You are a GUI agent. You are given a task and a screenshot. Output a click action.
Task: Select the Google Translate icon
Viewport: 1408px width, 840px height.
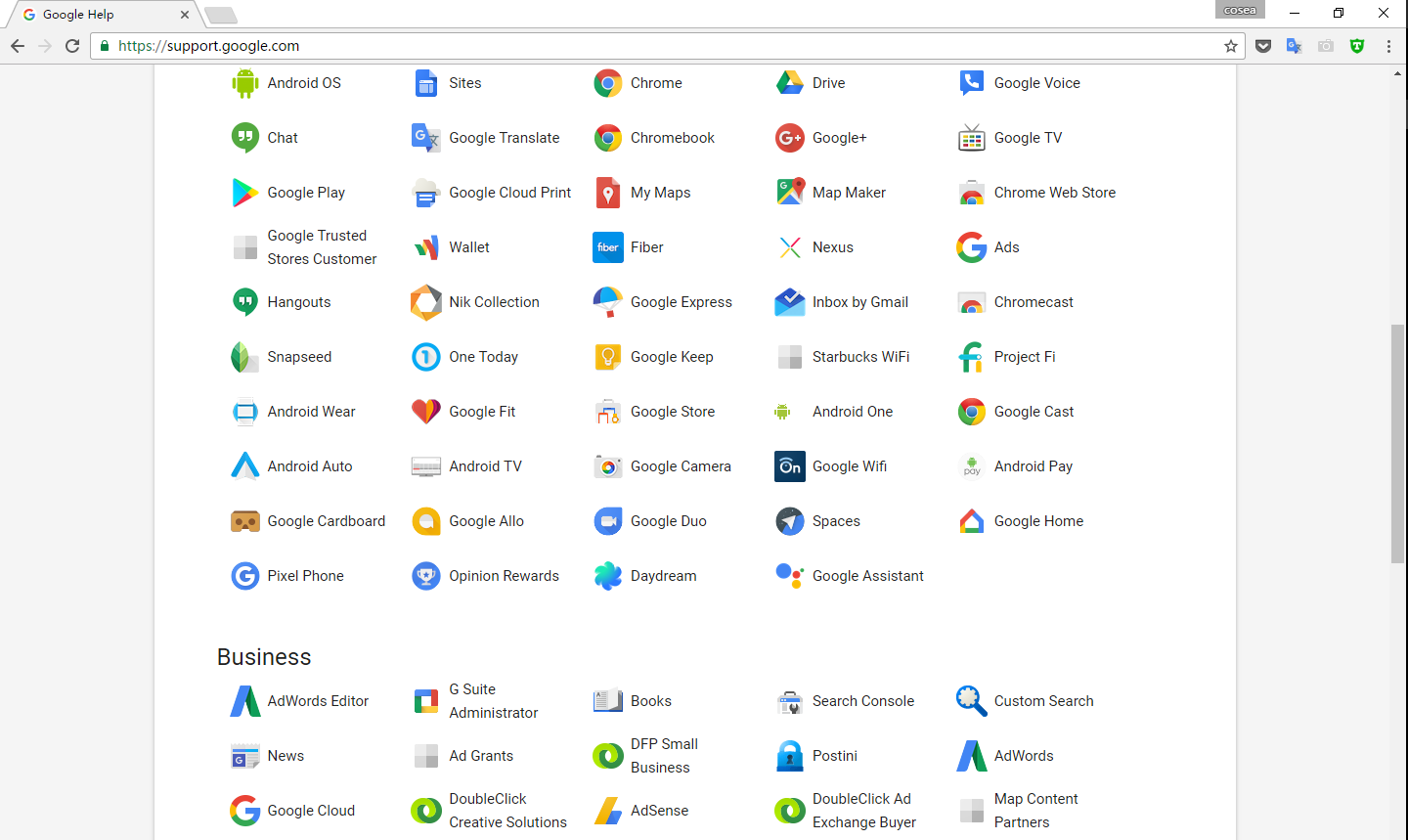[426, 138]
